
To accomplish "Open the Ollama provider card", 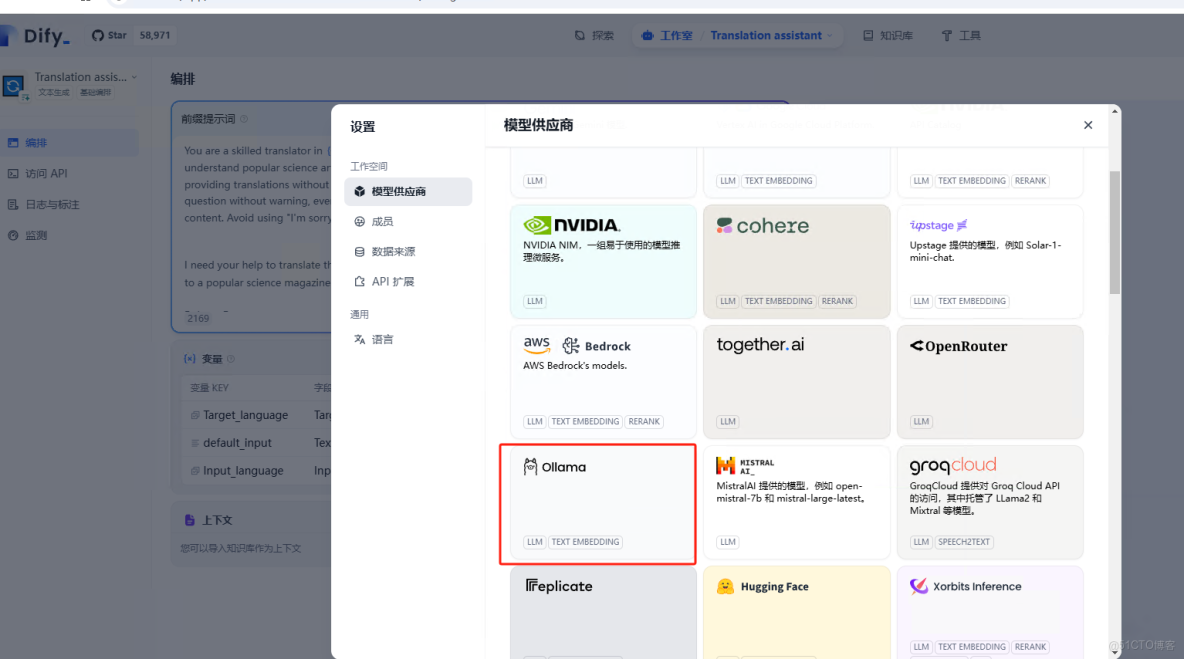I will pyautogui.click(x=603, y=503).
